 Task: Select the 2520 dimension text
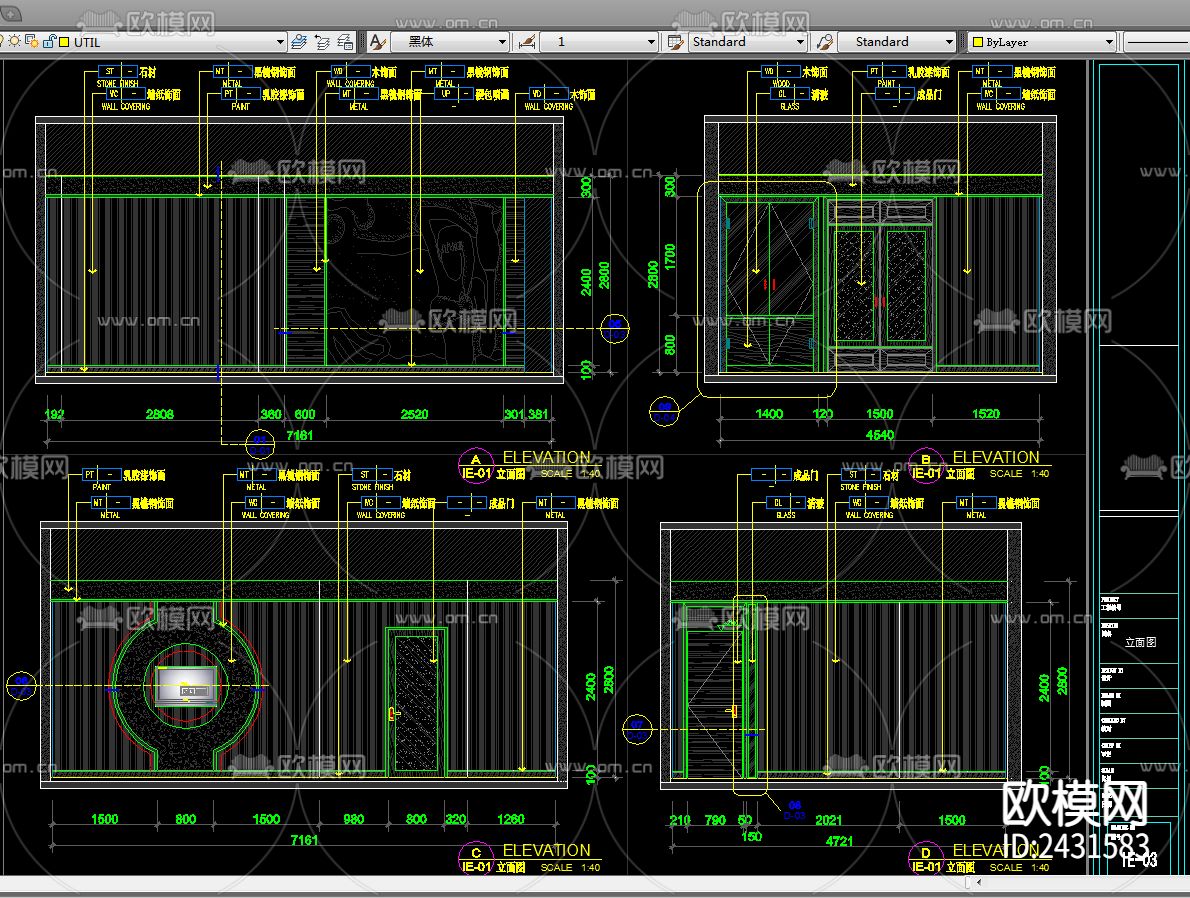(x=414, y=414)
